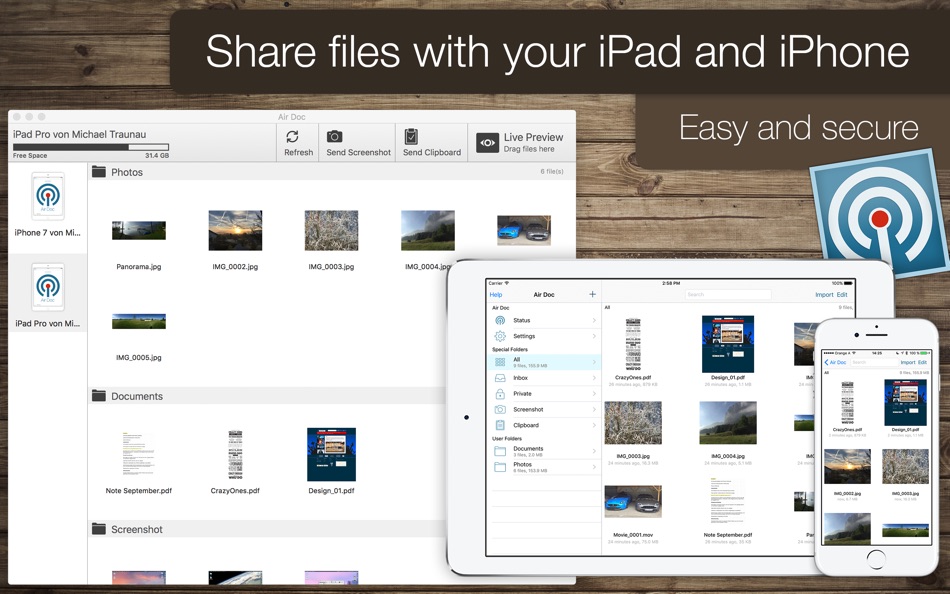Tap Import on the iPad toolbar
Screen dimensions: 950x594
(x=824, y=295)
